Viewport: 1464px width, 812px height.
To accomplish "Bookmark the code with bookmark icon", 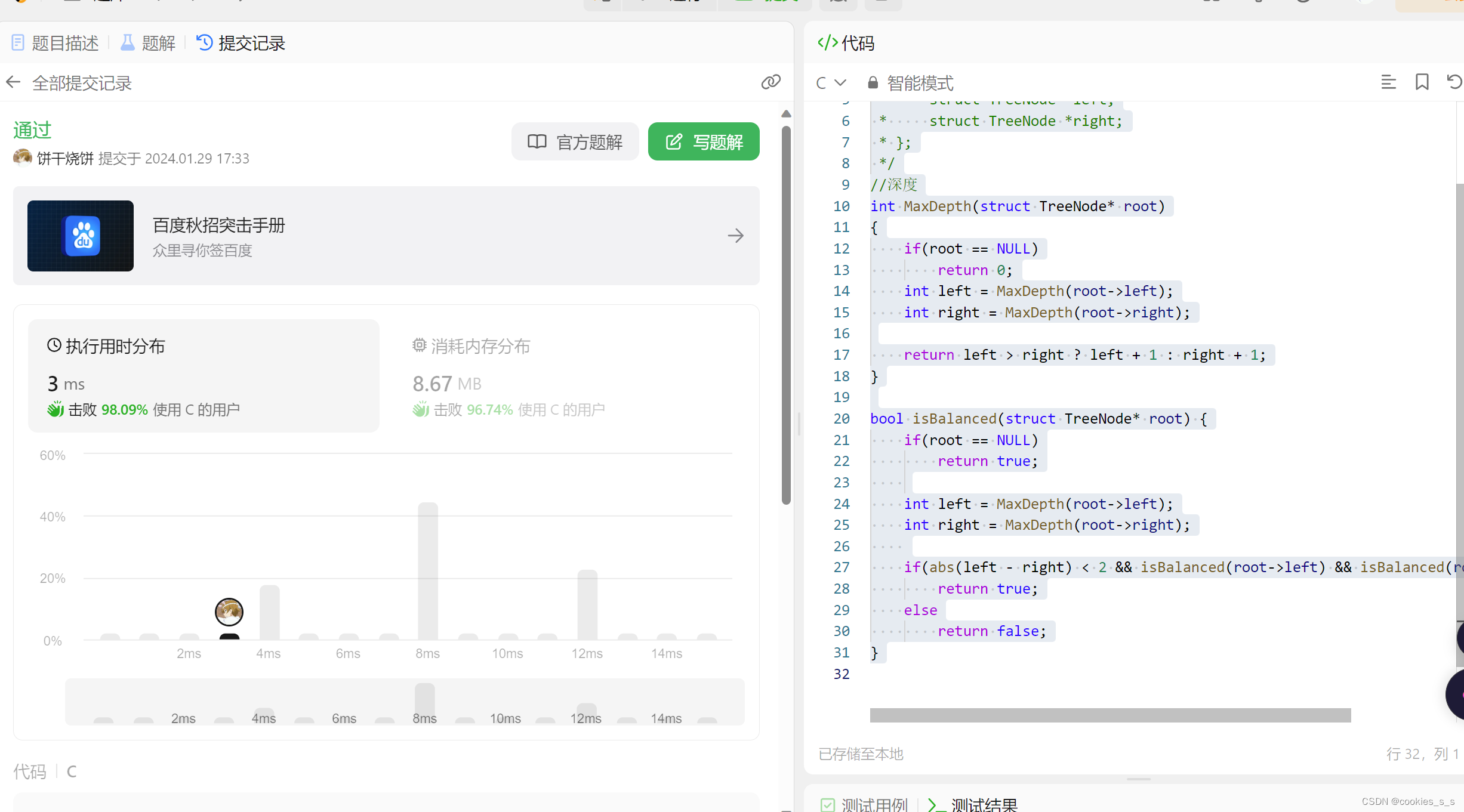I will click(x=1422, y=82).
